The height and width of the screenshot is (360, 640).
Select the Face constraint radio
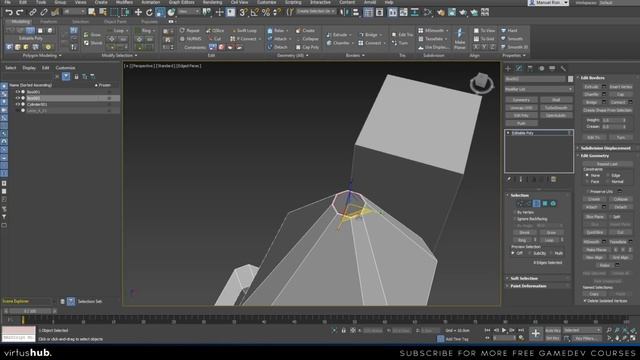[x=587, y=181]
